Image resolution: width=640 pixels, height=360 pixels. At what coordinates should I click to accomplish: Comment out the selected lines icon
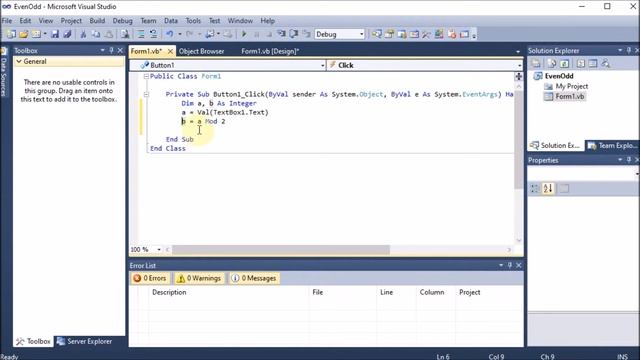140,34
